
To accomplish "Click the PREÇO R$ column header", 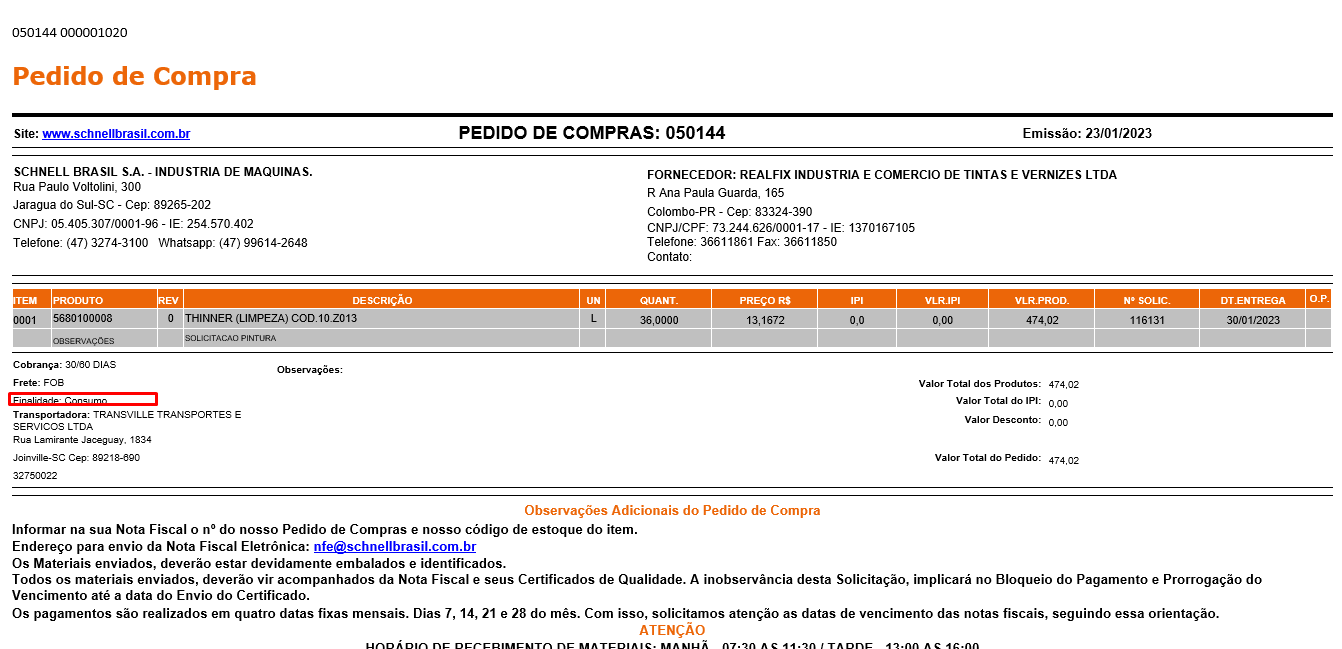I will click(x=765, y=300).
